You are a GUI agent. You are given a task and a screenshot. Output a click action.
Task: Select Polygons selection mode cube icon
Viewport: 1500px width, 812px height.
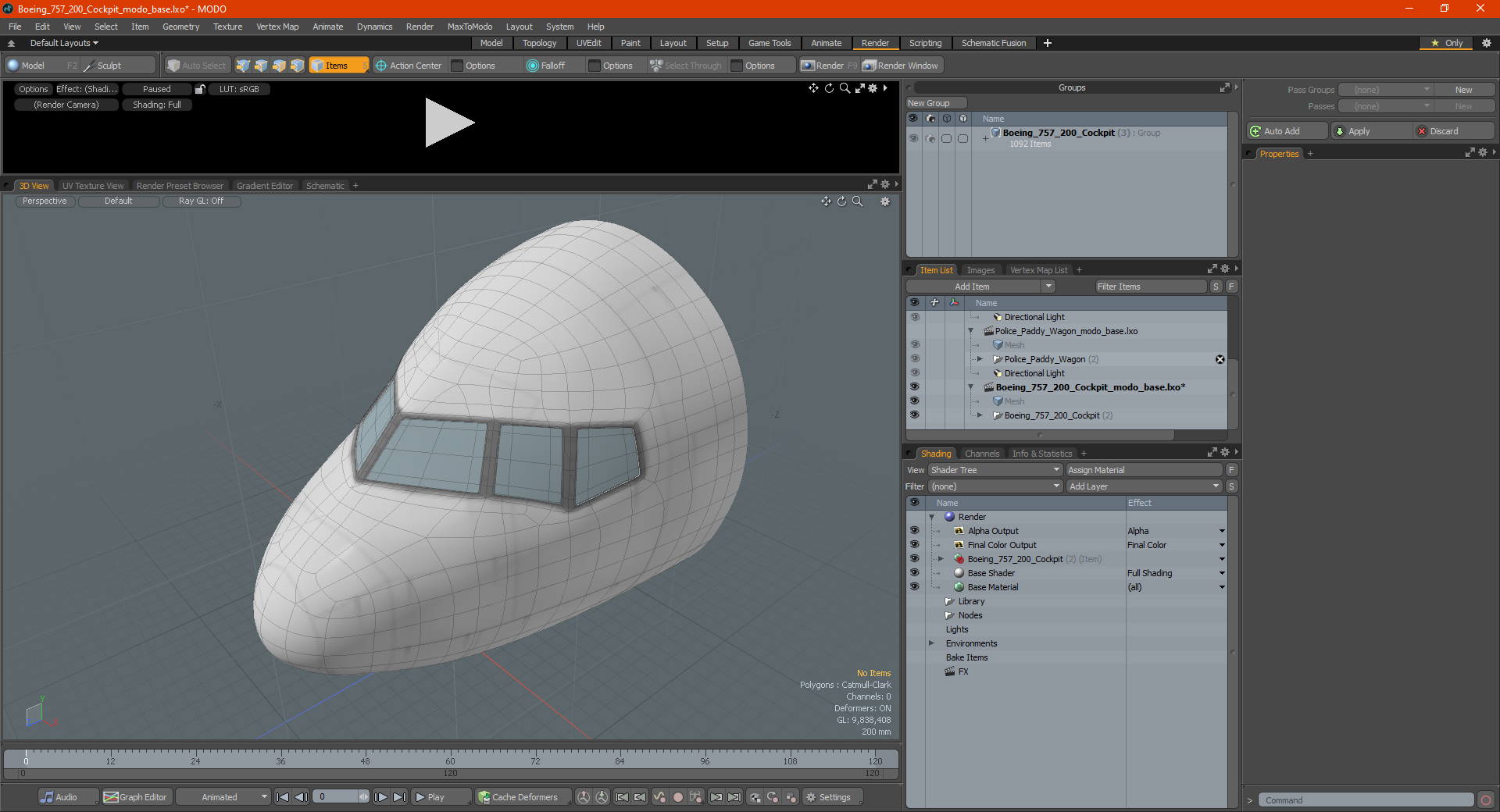(x=279, y=66)
